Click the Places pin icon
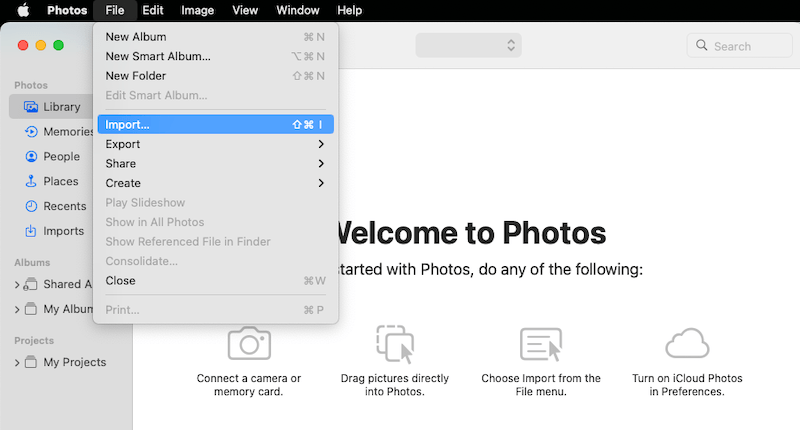This screenshot has height=430, width=800. tap(31, 182)
